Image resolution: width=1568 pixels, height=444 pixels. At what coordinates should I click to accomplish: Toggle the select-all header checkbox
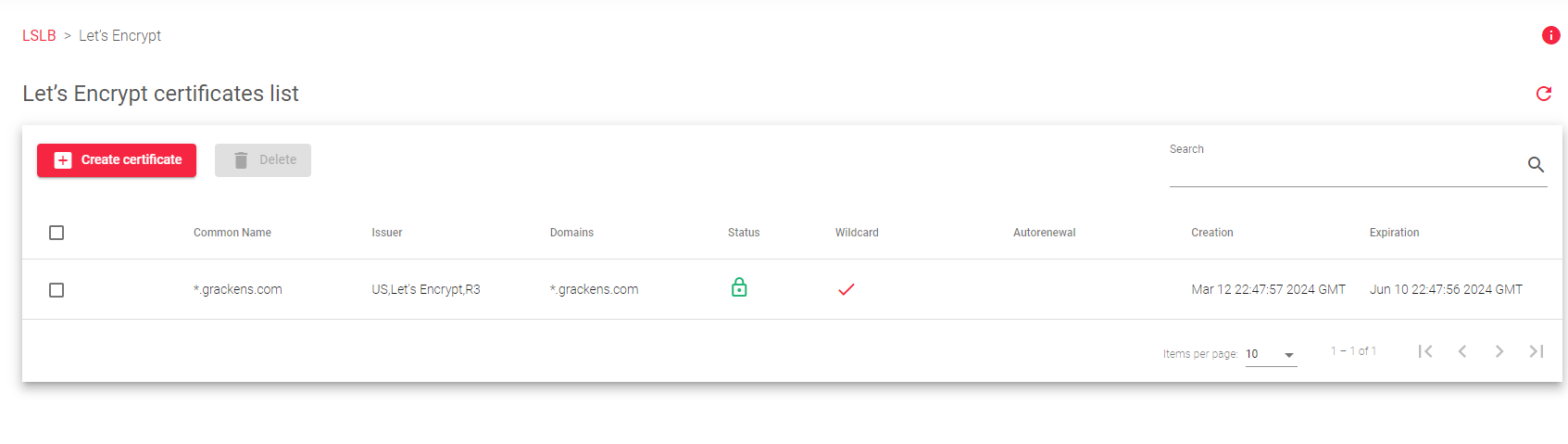click(56, 233)
